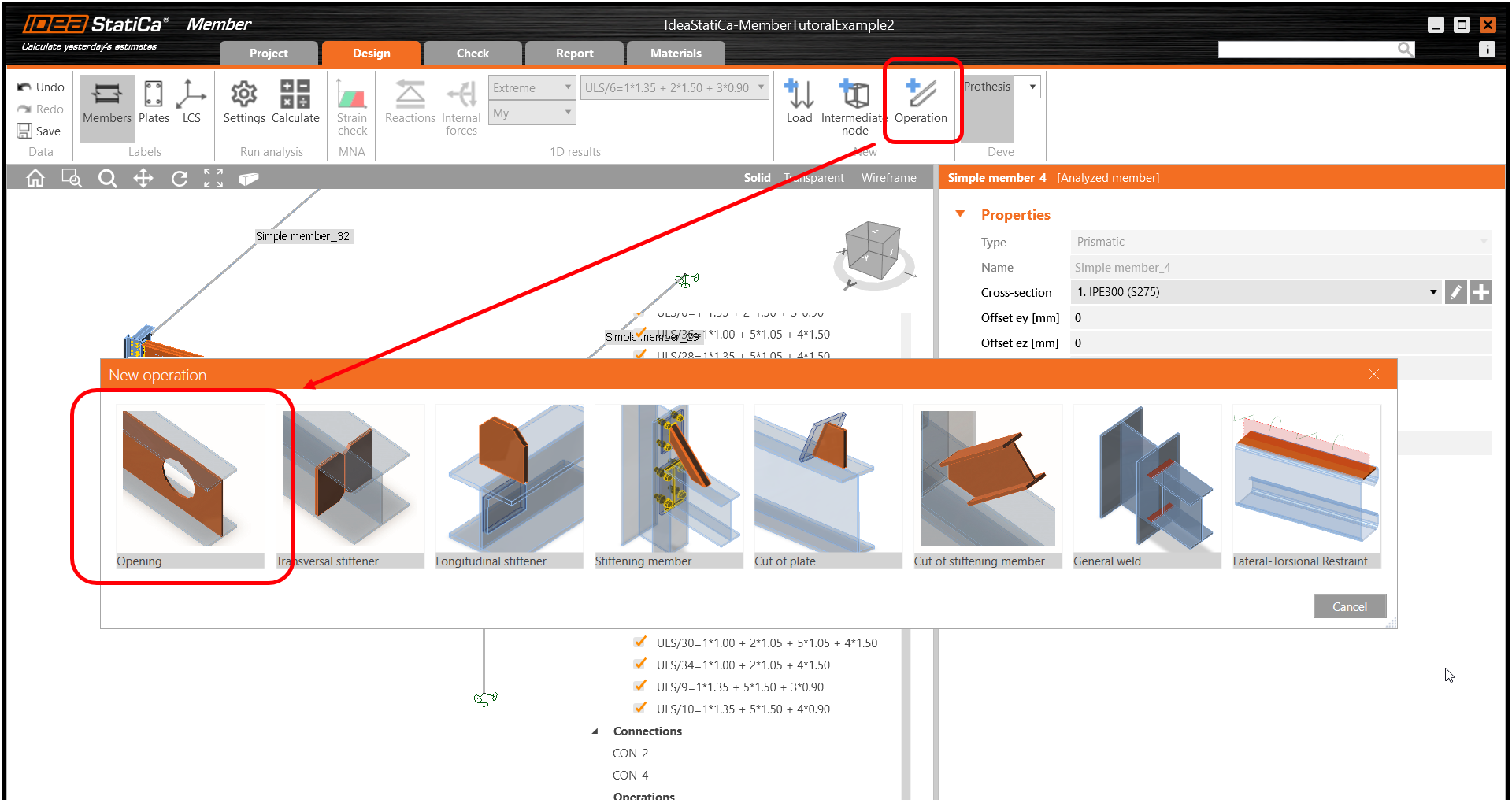This screenshot has height=800, width=1512.
Task: Collapse the Properties section
Action: click(960, 213)
